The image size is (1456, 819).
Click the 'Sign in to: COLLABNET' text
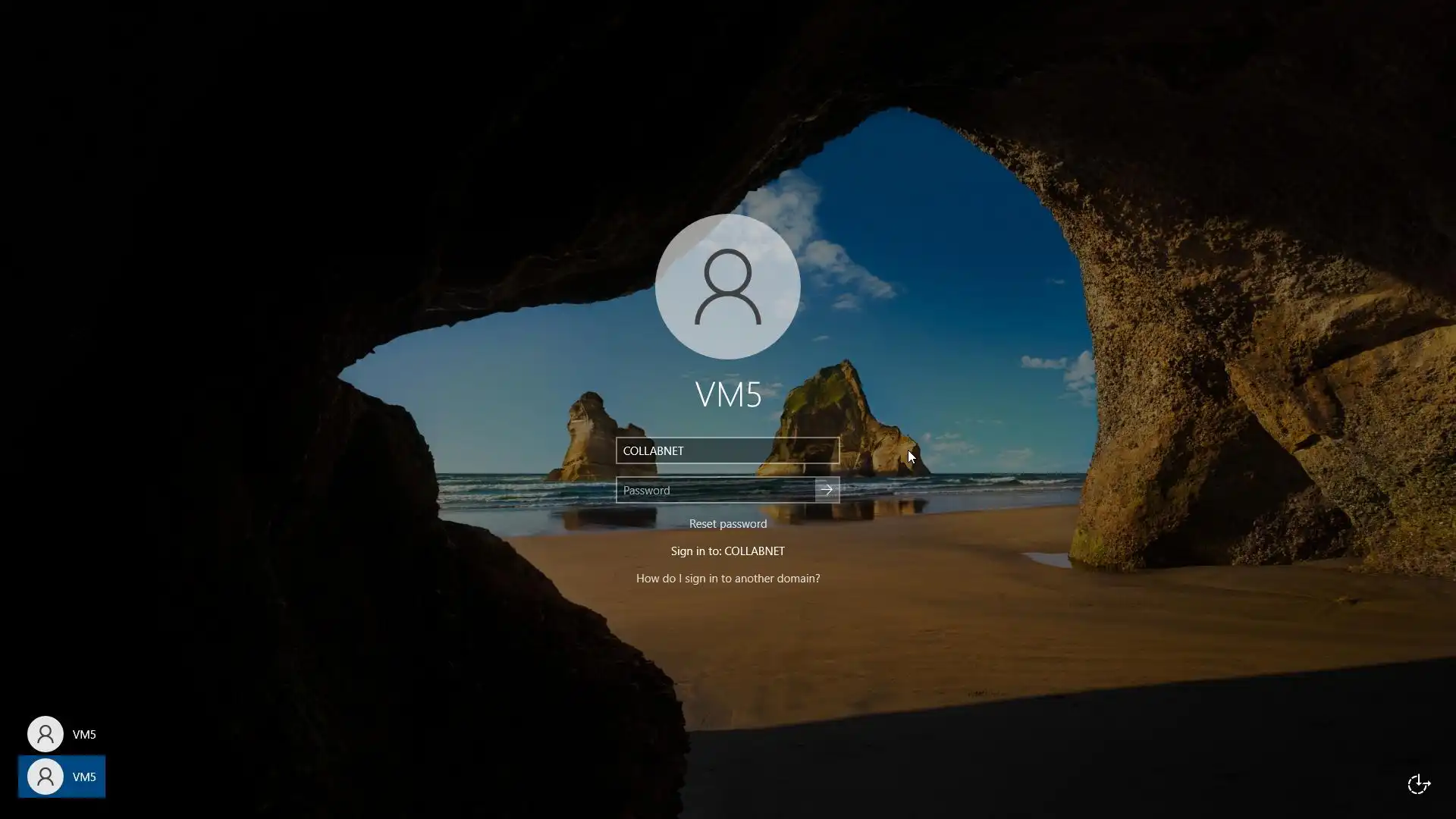727,551
